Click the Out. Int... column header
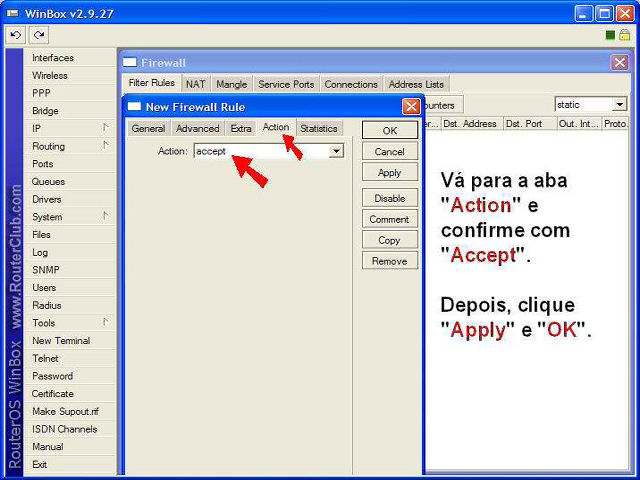Screen dimensions: 640x480 coord(579,124)
